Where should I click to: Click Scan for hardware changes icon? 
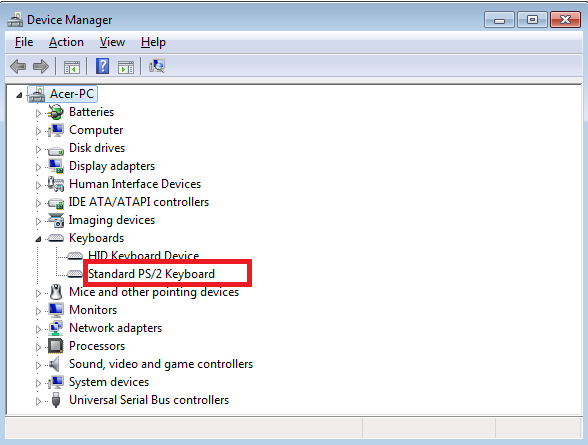tap(157, 66)
